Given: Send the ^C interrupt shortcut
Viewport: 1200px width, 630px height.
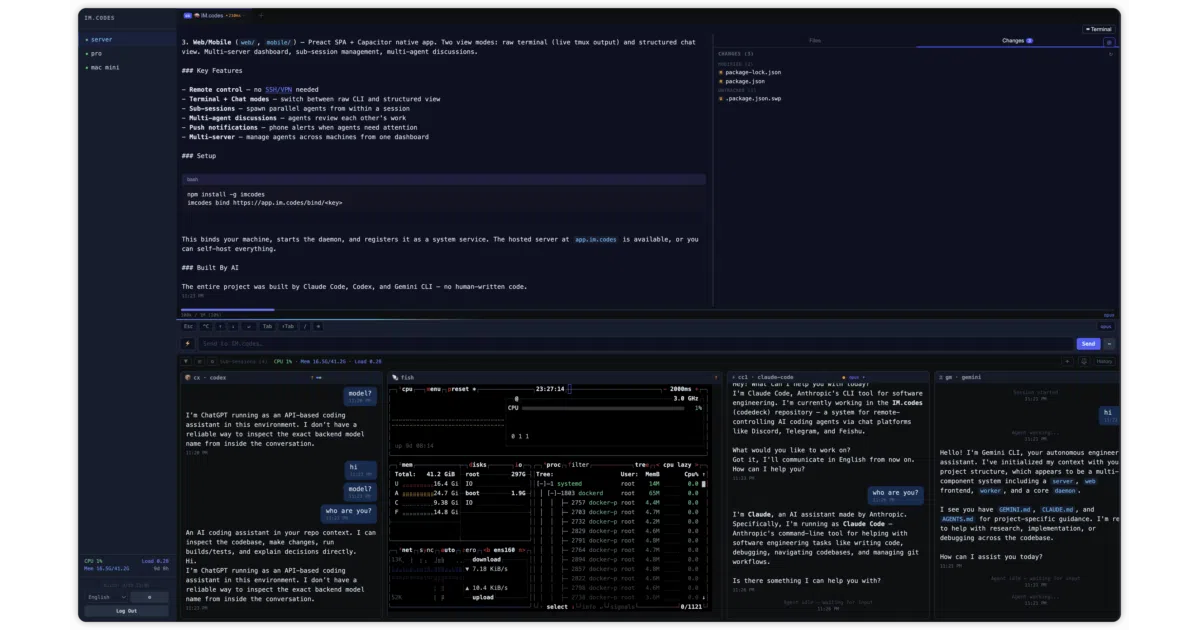Looking at the screenshot, I should pos(207,326).
